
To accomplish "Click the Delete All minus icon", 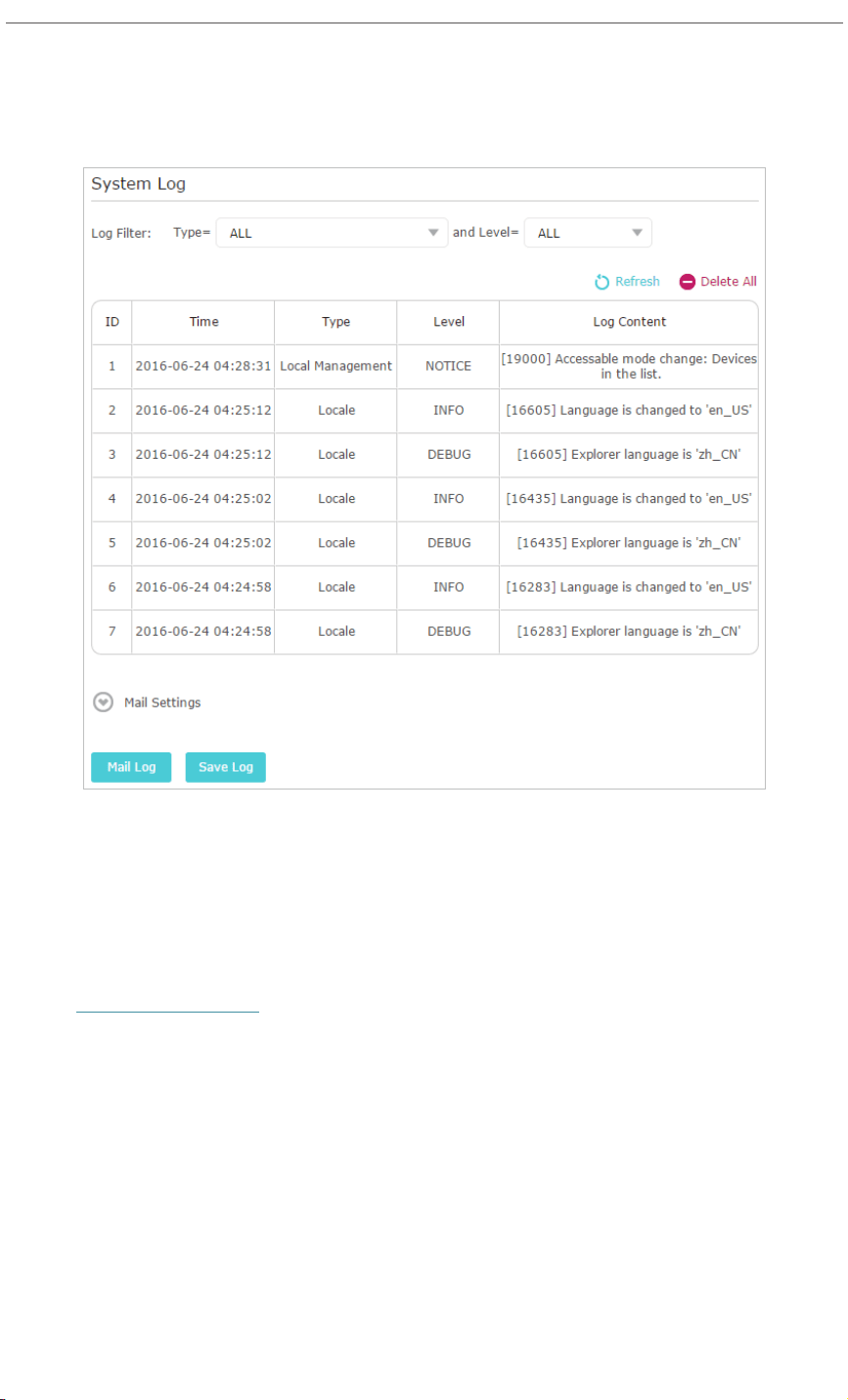I will [688, 282].
